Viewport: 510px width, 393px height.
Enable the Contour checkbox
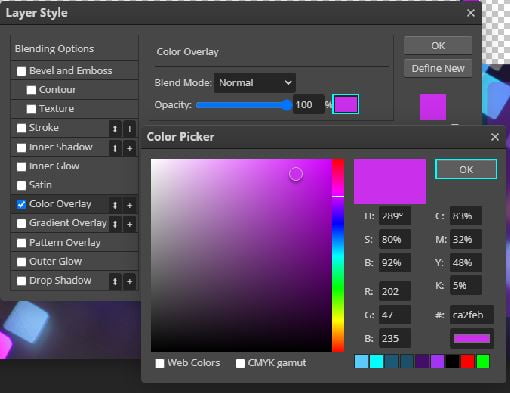(x=31, y=90)
